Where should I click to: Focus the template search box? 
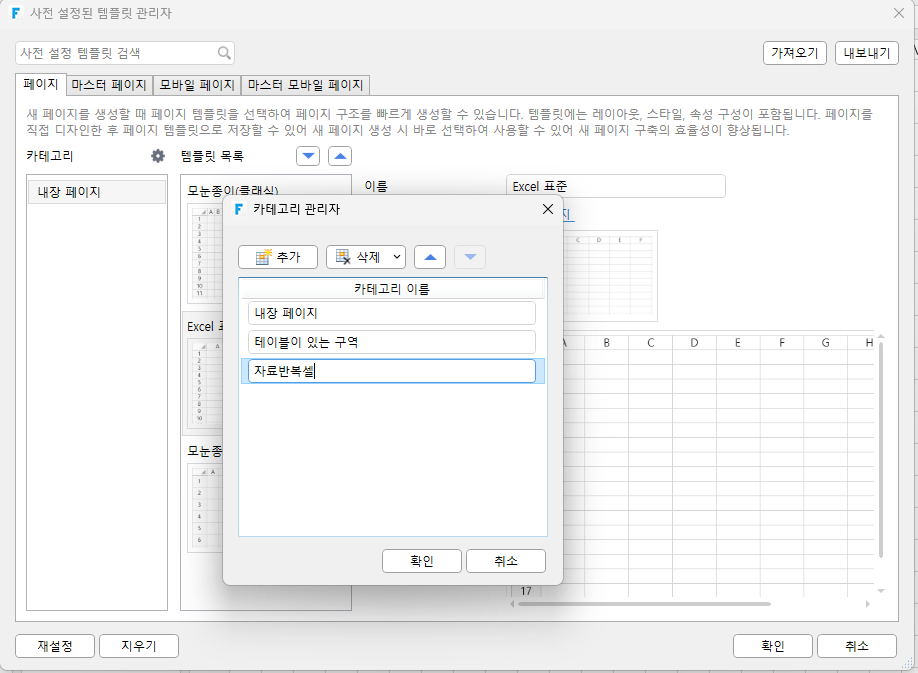[117, 53]
